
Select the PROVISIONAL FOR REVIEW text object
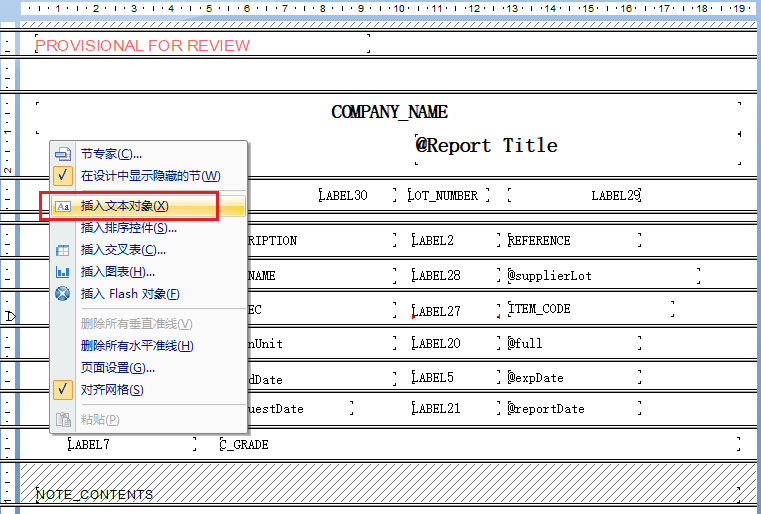click(x=143, y=45)
